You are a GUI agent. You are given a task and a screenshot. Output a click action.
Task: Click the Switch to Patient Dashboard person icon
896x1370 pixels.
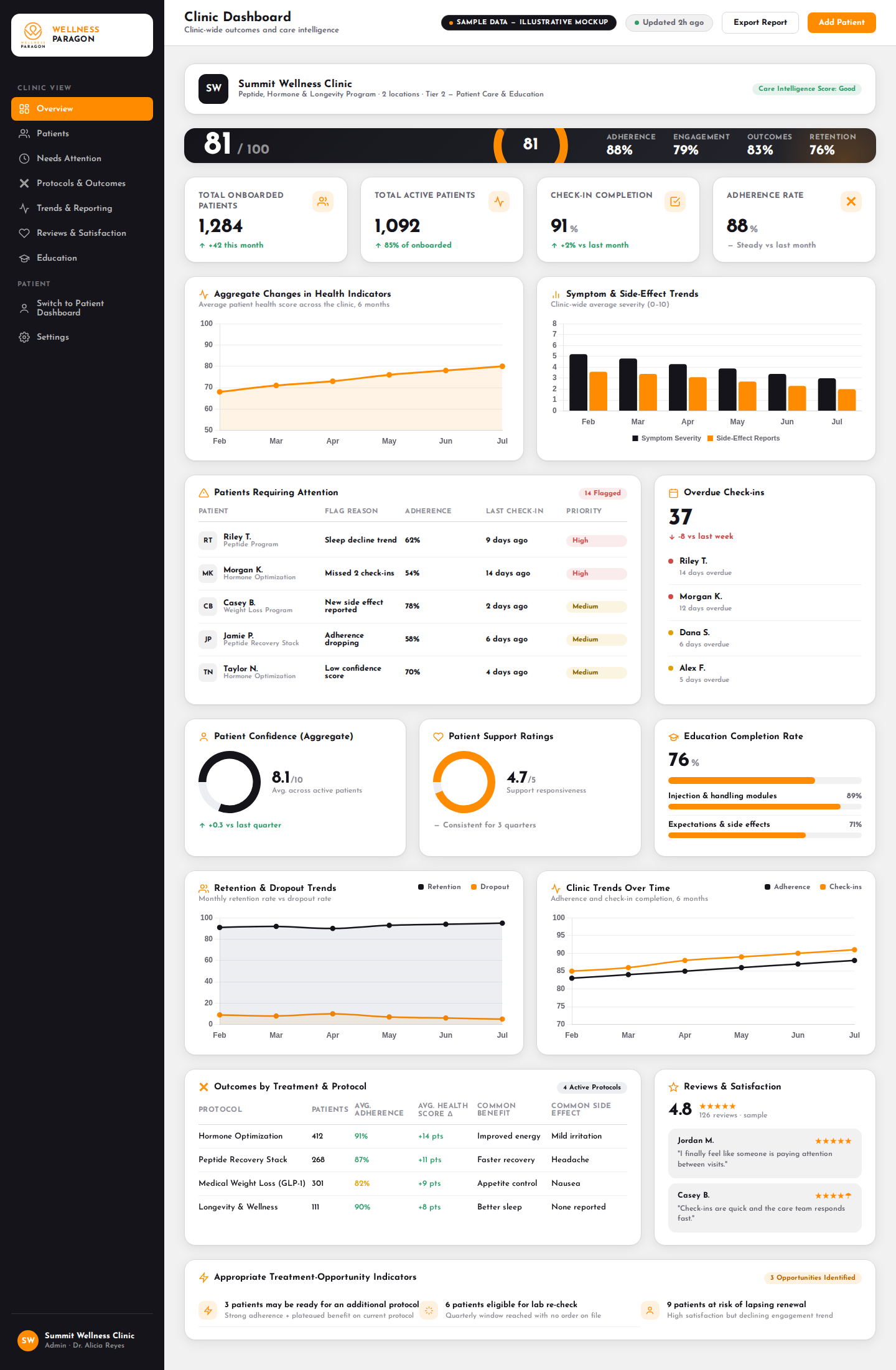point(24,308)
